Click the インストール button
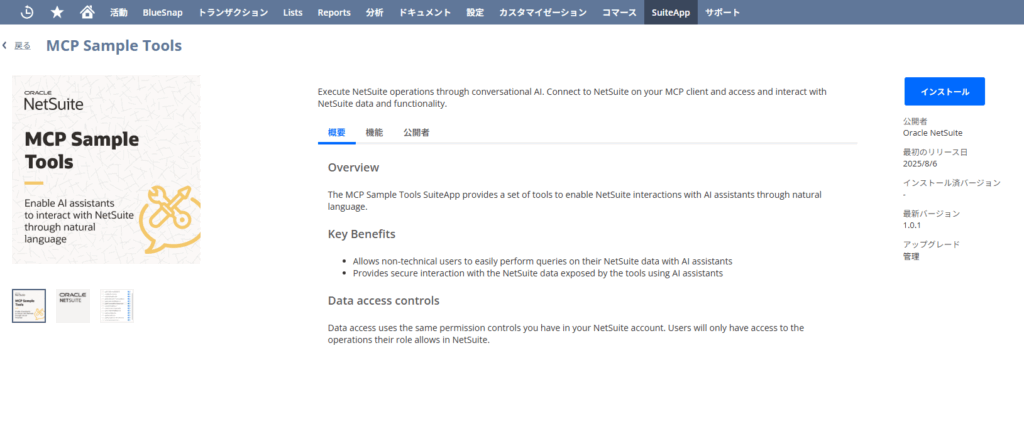Screen dimensions: 1024x424 tap(944, 91)
